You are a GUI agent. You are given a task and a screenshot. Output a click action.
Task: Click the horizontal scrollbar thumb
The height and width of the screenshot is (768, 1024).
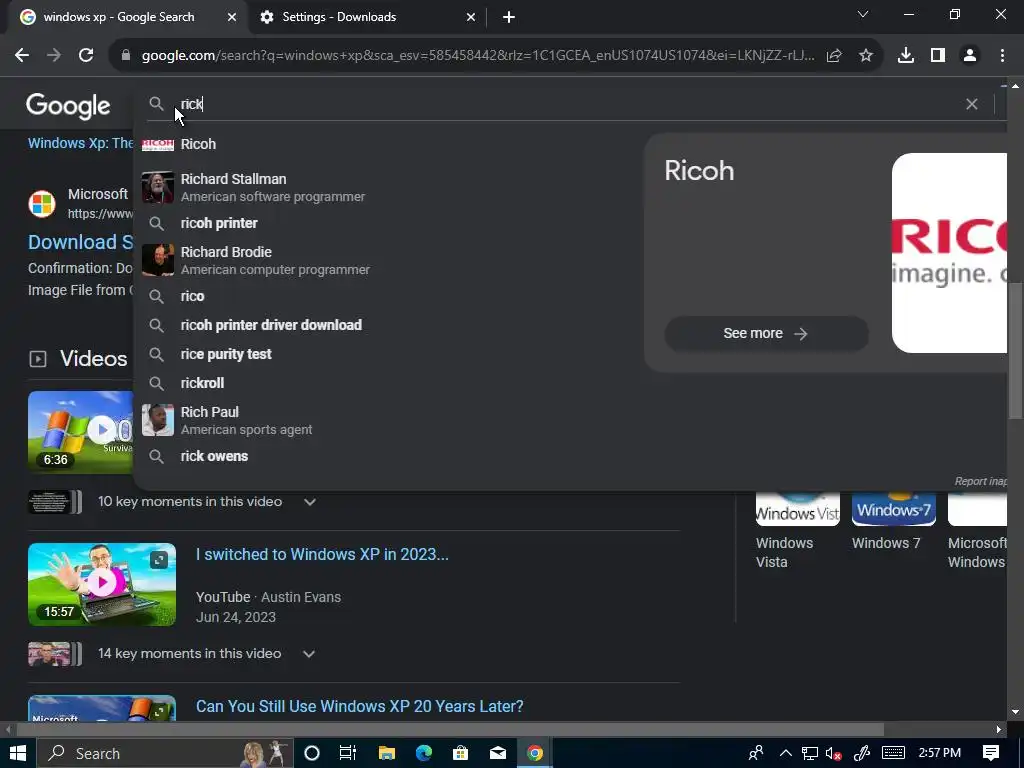(x=450, y=729)
